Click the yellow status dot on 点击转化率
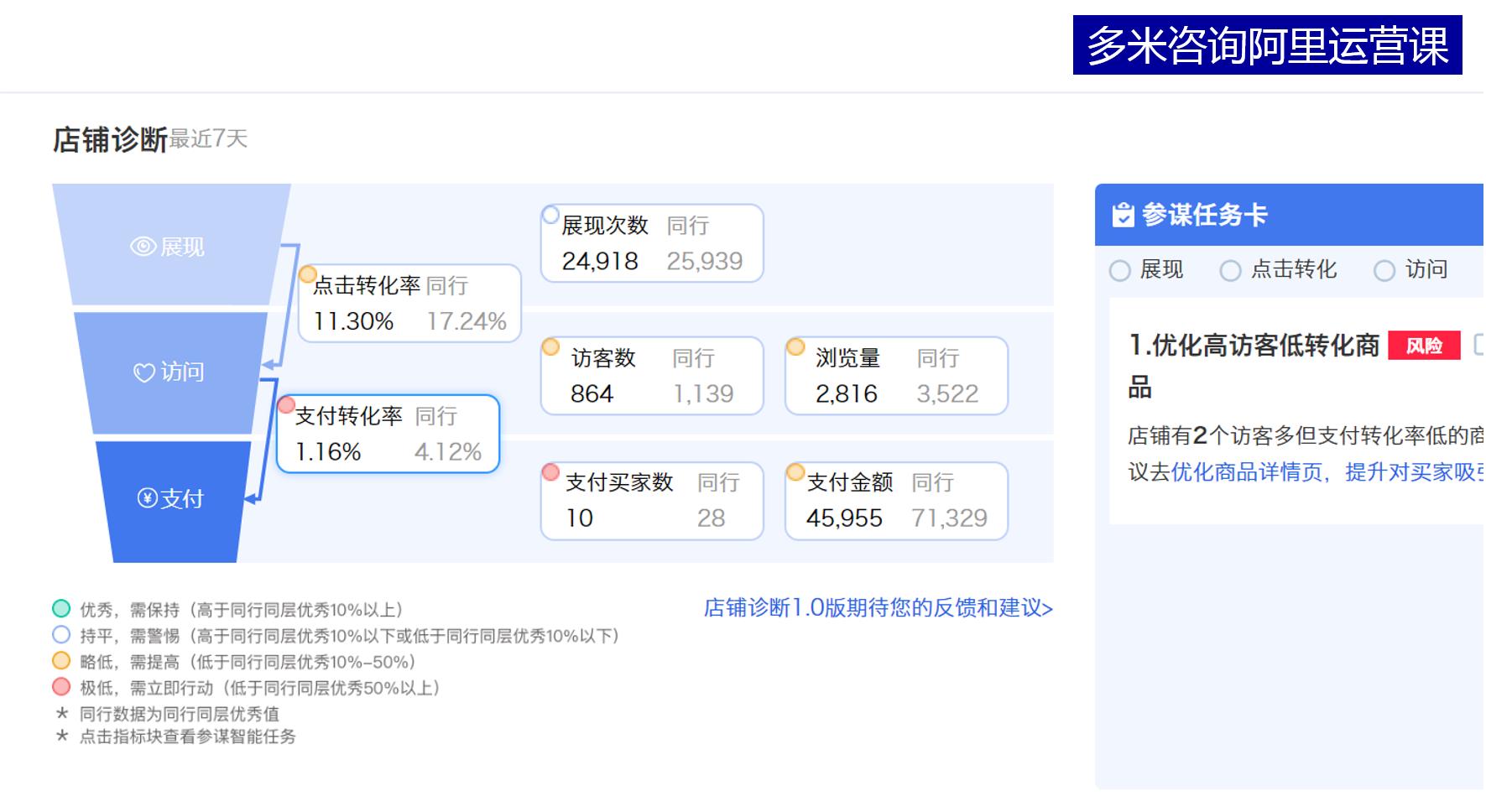Image resolution: width=1486 pixels, height=812 pixels. 307,274
